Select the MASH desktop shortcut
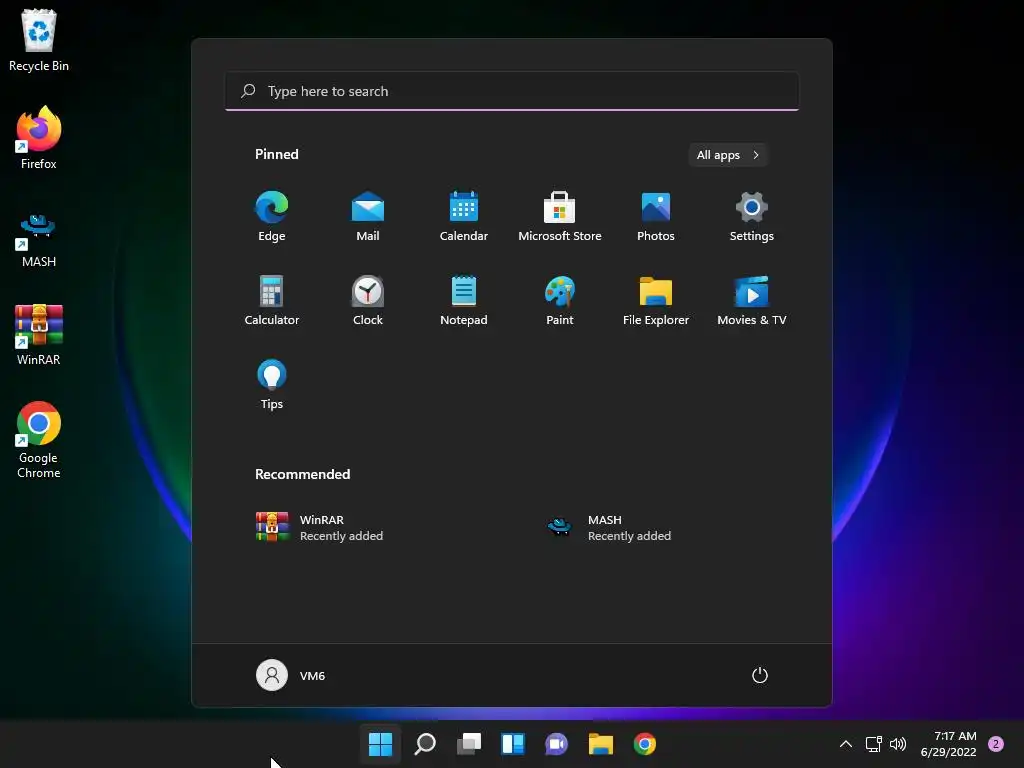The height and width of the screenshot is (768, 1024). (x=39, y=239)
